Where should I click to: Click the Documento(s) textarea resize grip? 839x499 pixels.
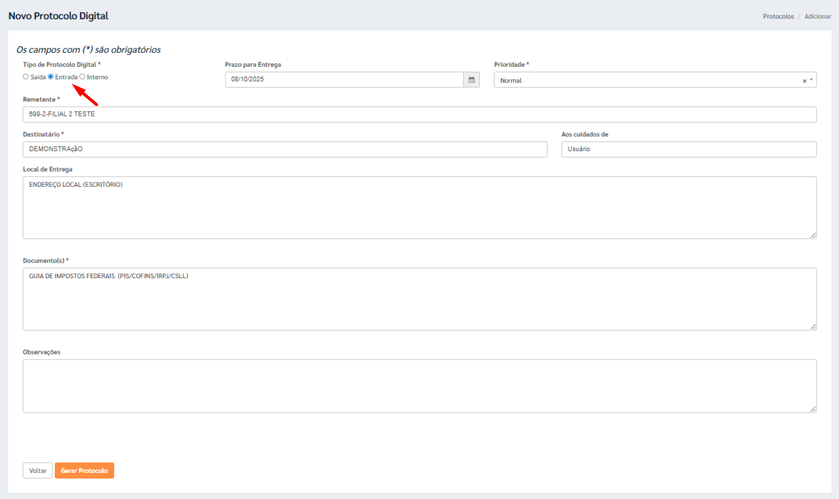(x=813, y=326)
